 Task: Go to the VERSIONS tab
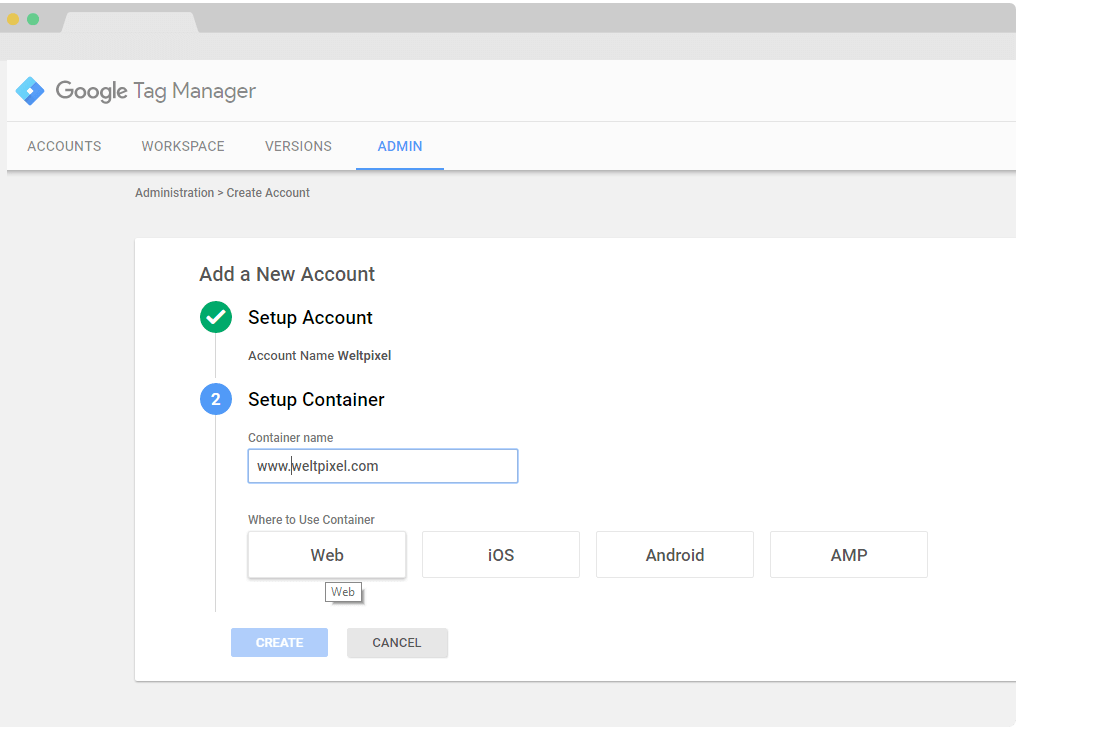point(298,146)
